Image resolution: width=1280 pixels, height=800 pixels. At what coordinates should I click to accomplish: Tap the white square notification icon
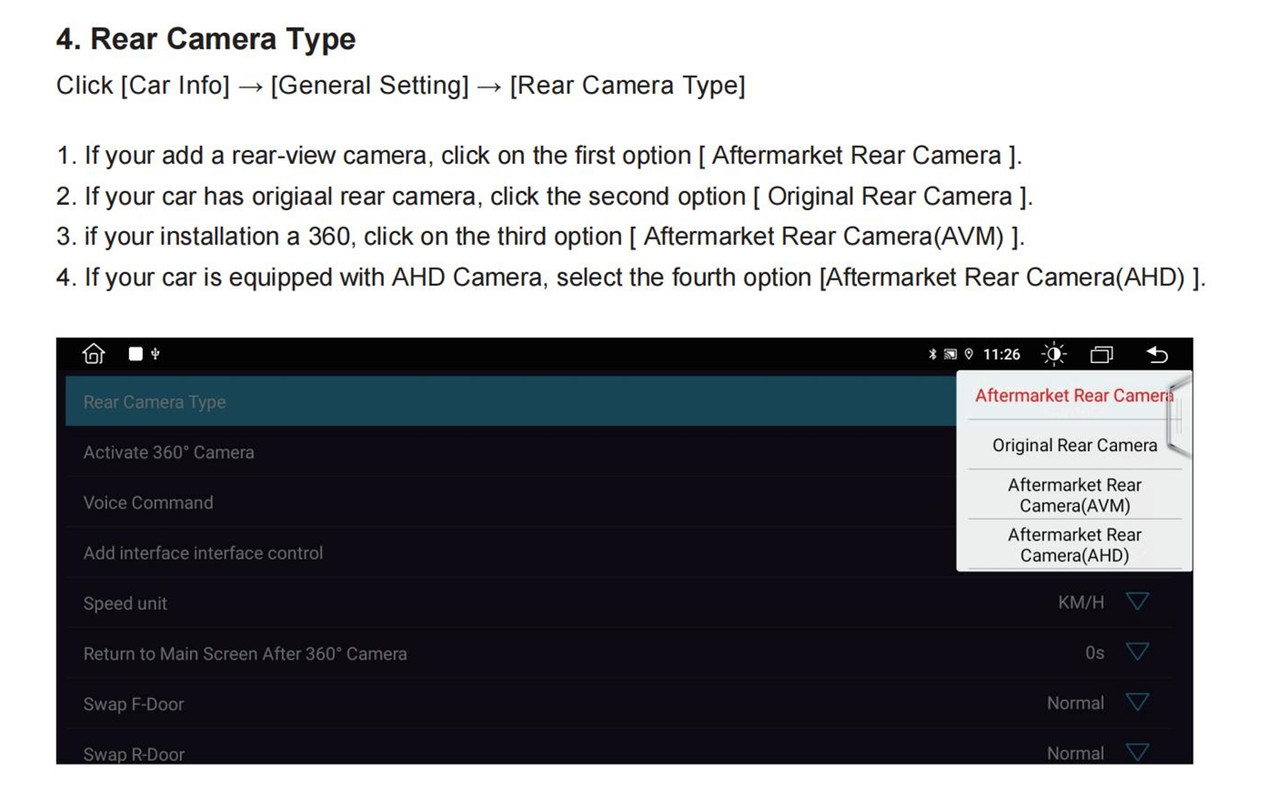pyautogui.click(x=136, y=354)
